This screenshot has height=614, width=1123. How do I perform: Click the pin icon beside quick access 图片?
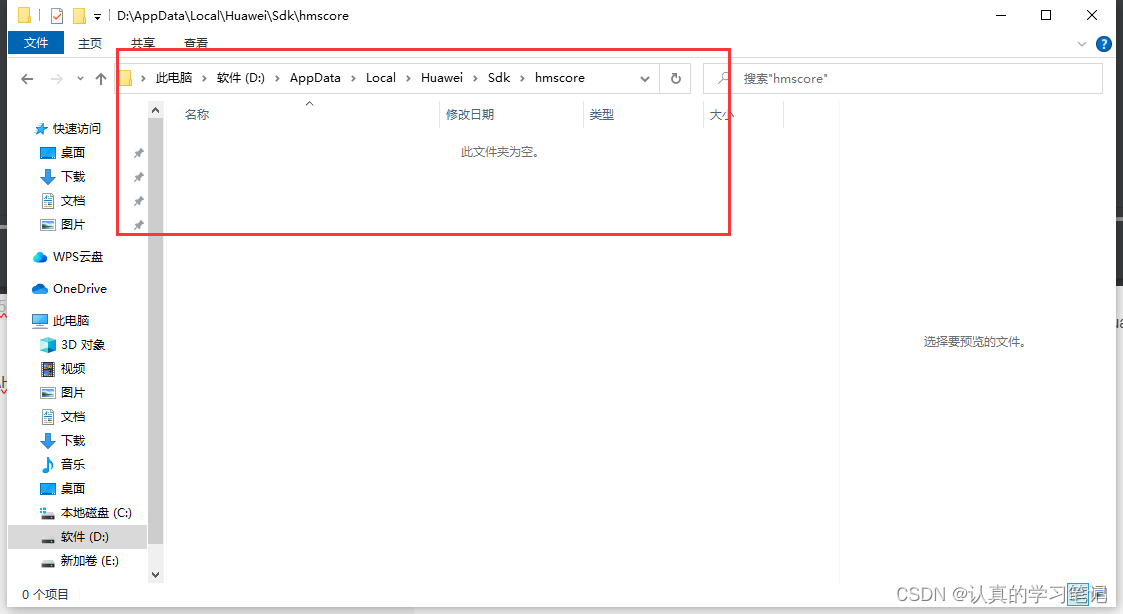(x=139, y=225)
